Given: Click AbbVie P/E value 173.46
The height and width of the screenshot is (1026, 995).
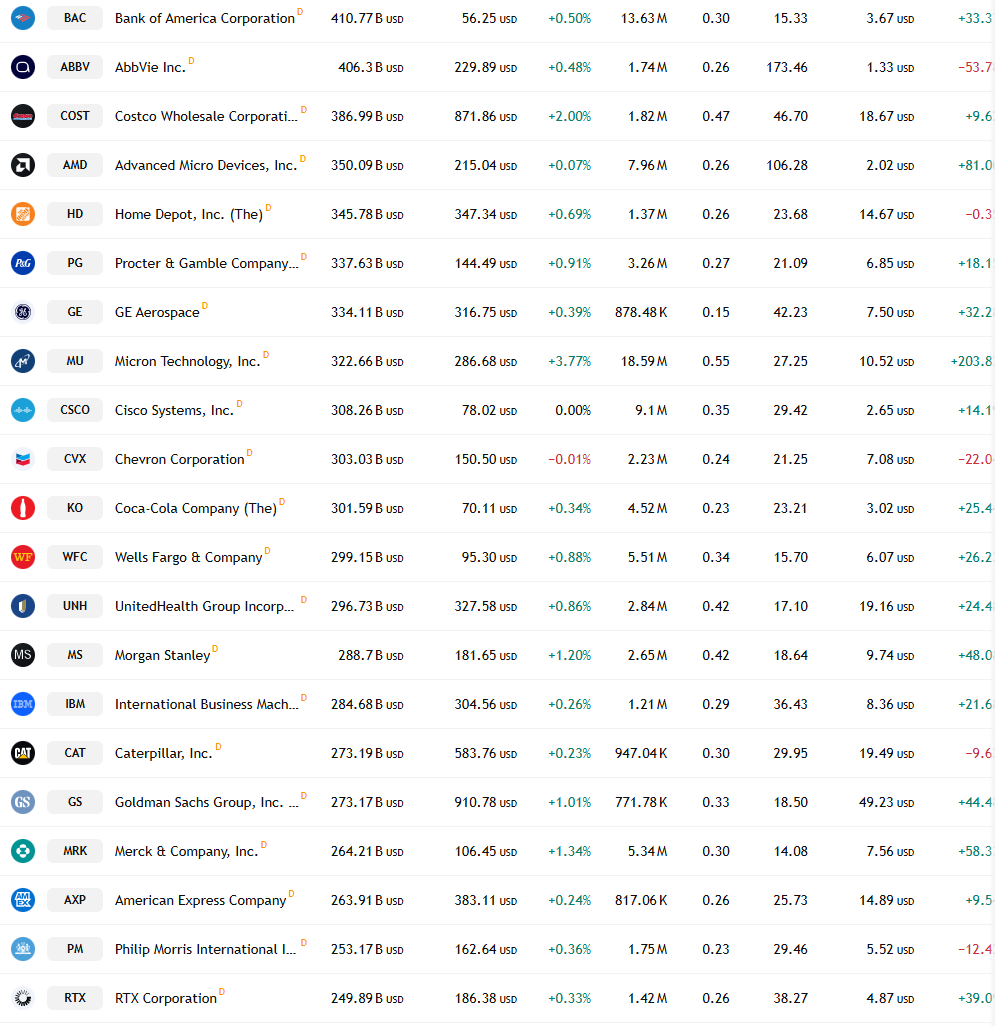Looking at the screenshot, I should coord(787,67).
